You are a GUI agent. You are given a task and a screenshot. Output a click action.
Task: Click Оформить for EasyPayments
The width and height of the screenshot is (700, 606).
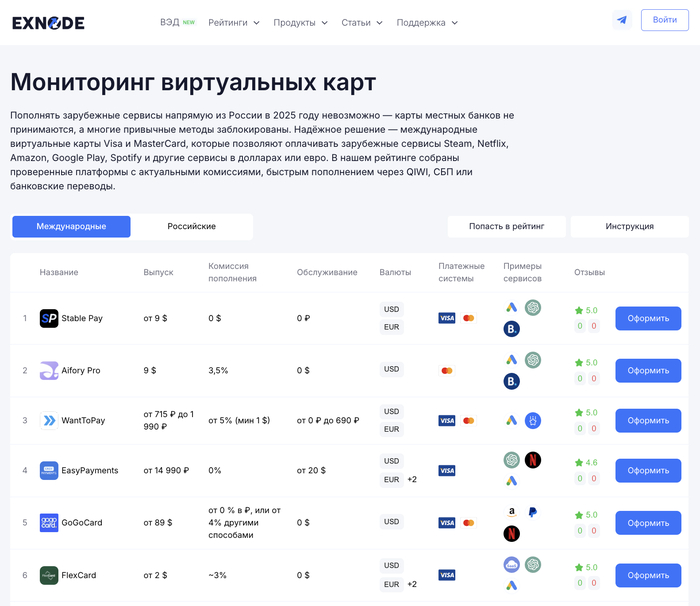[x=648, y=471]
